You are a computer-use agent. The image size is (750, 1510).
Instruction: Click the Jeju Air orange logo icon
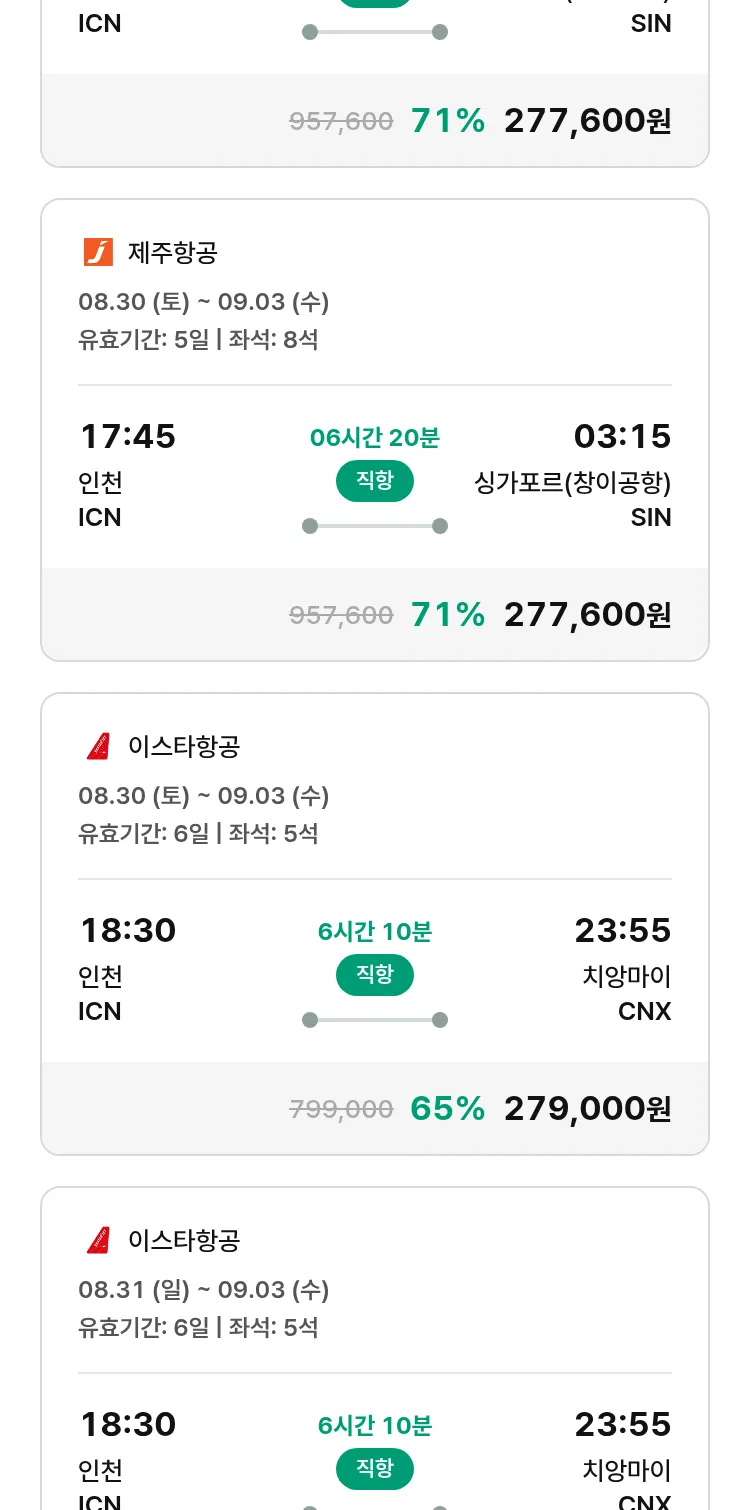pos(98,253)
